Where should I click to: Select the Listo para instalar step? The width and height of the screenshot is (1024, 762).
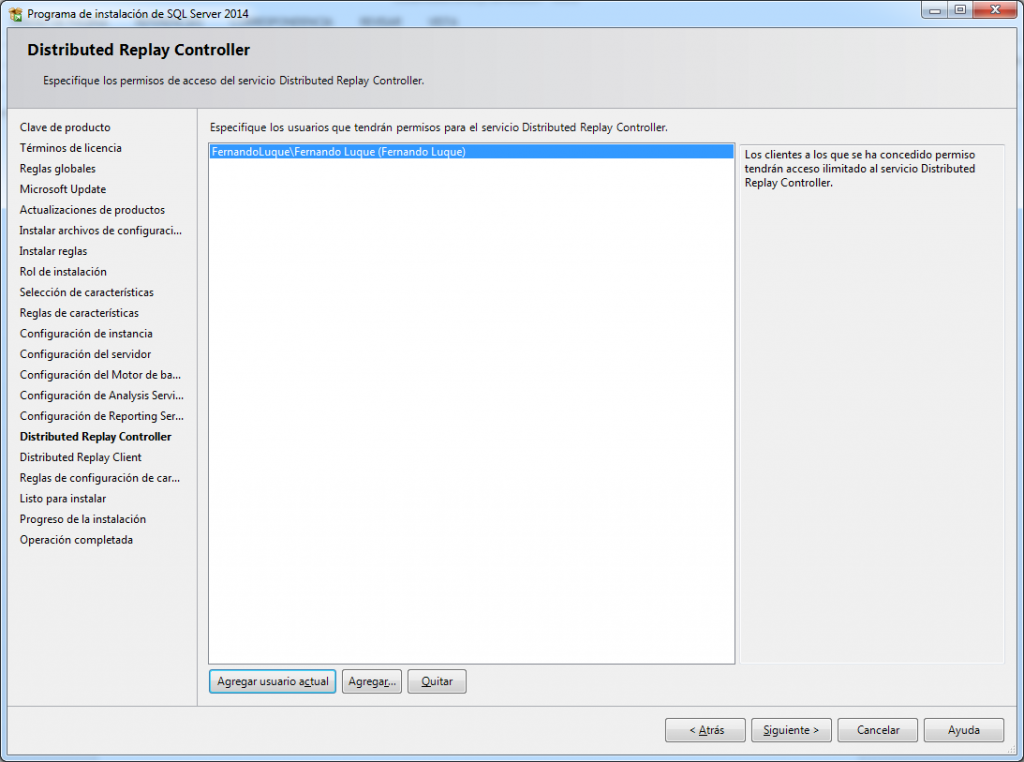(63, 499)
